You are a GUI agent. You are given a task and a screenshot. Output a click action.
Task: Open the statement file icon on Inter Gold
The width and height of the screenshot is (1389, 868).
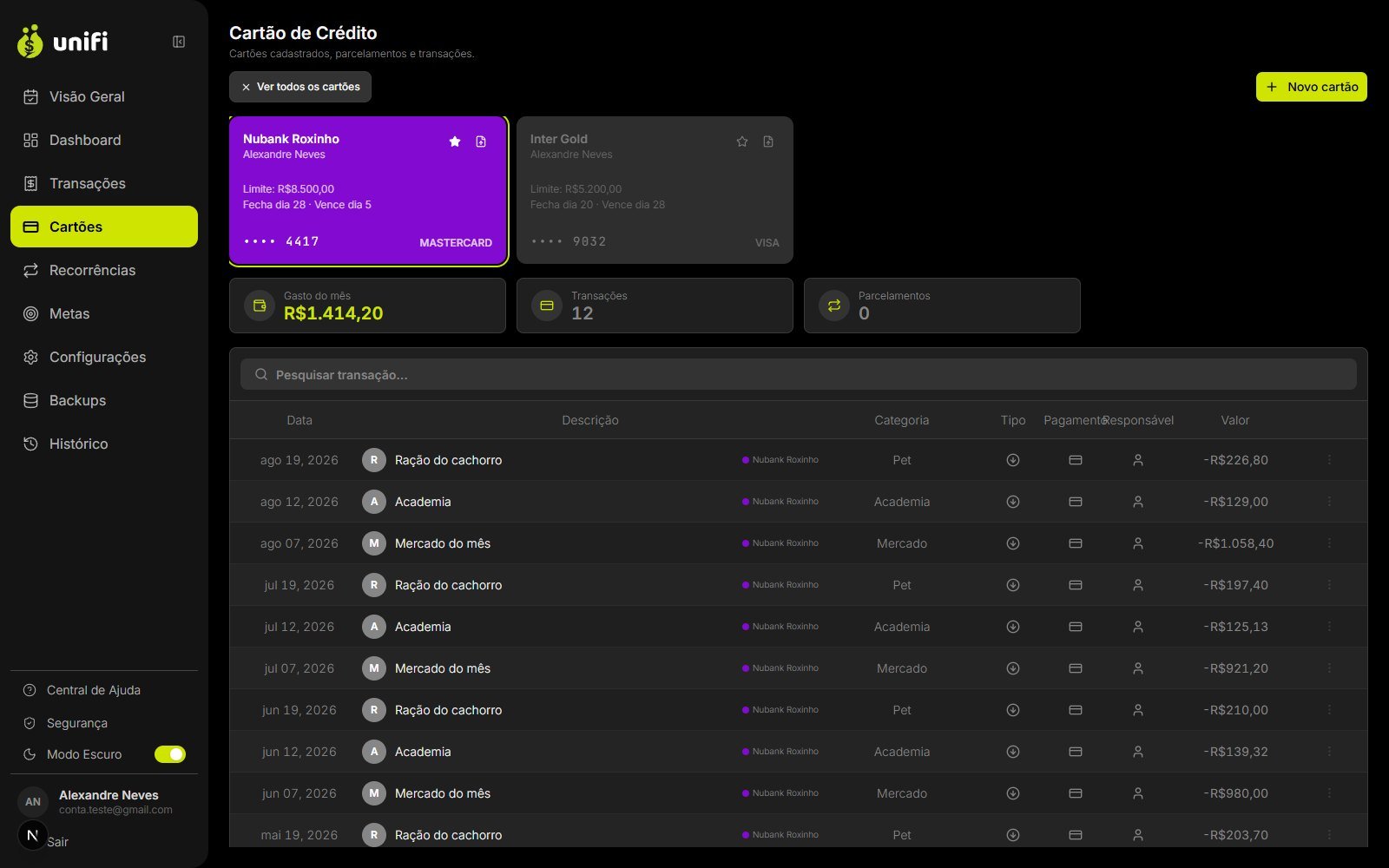pos(768,141)
